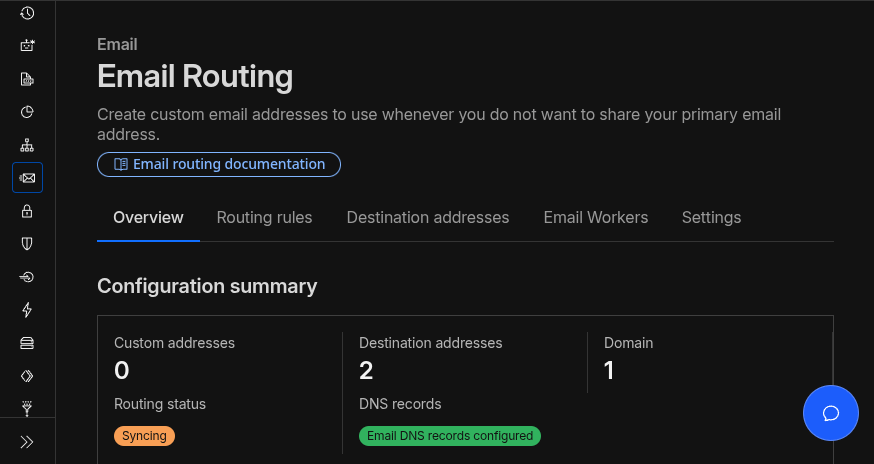Screen dimensions: 874x464
Task: Click the Workers diamond sidebar icon
Action: coord(27,376)
